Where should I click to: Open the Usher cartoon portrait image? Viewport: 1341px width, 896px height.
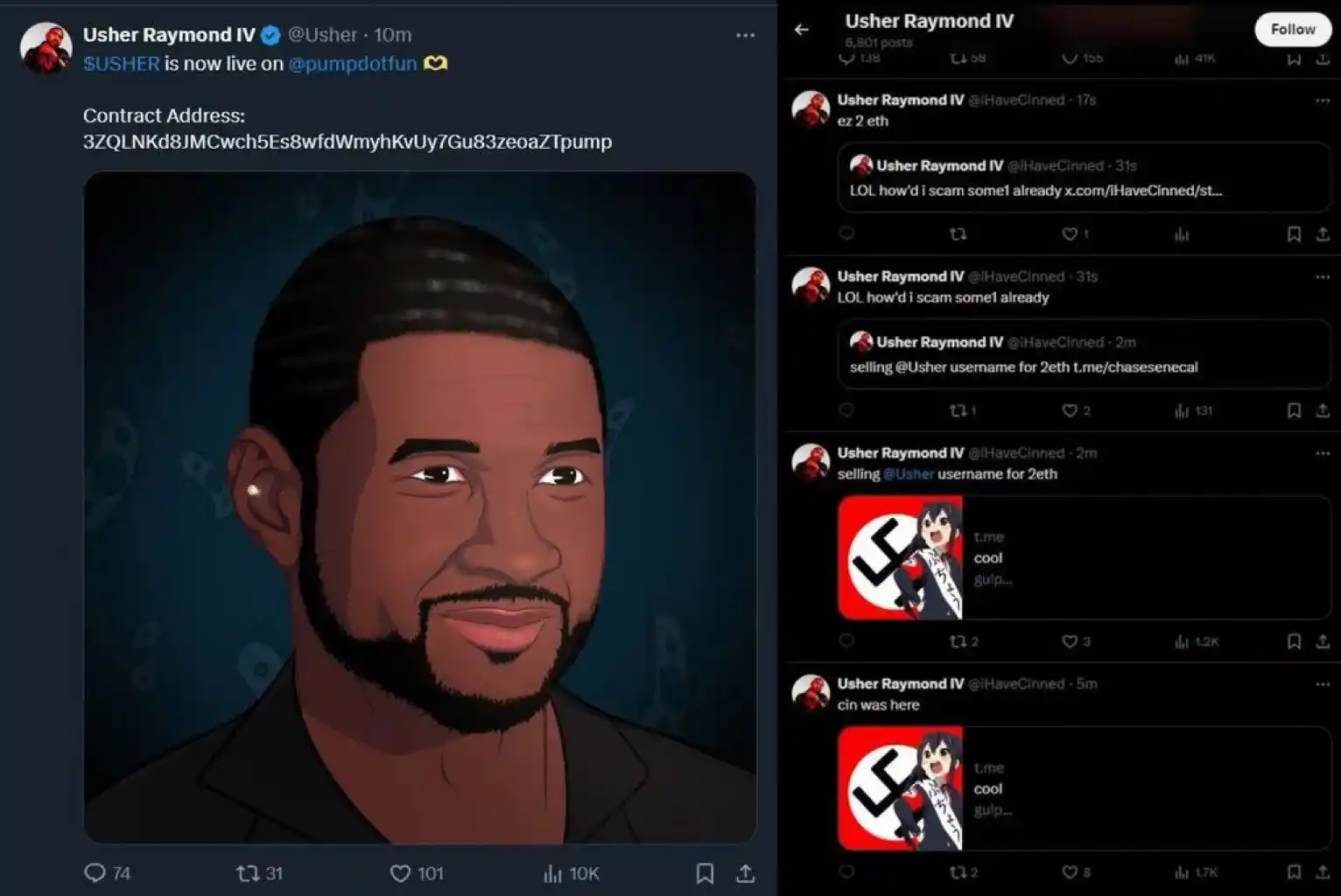[420, 507]
